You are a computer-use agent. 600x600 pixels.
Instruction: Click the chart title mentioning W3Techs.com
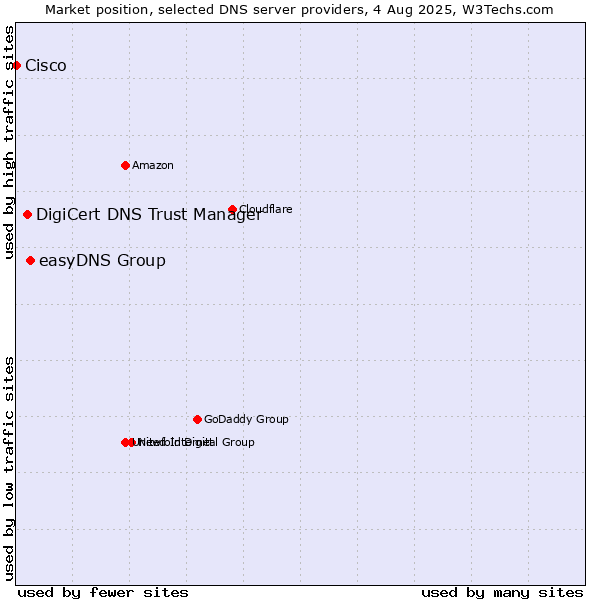(x=299, y=10)
